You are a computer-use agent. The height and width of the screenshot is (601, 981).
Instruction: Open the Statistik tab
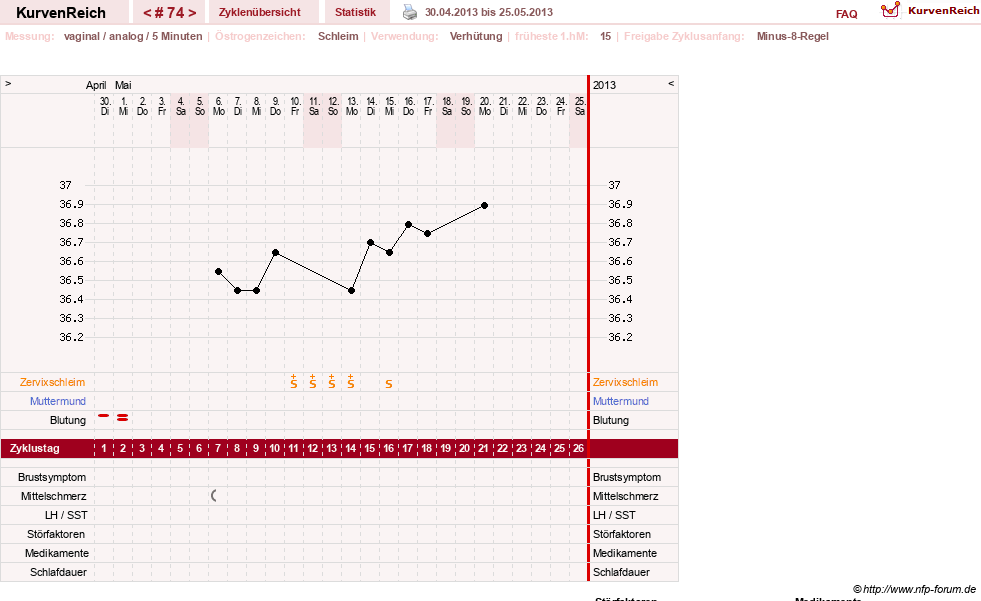[355, 12]
